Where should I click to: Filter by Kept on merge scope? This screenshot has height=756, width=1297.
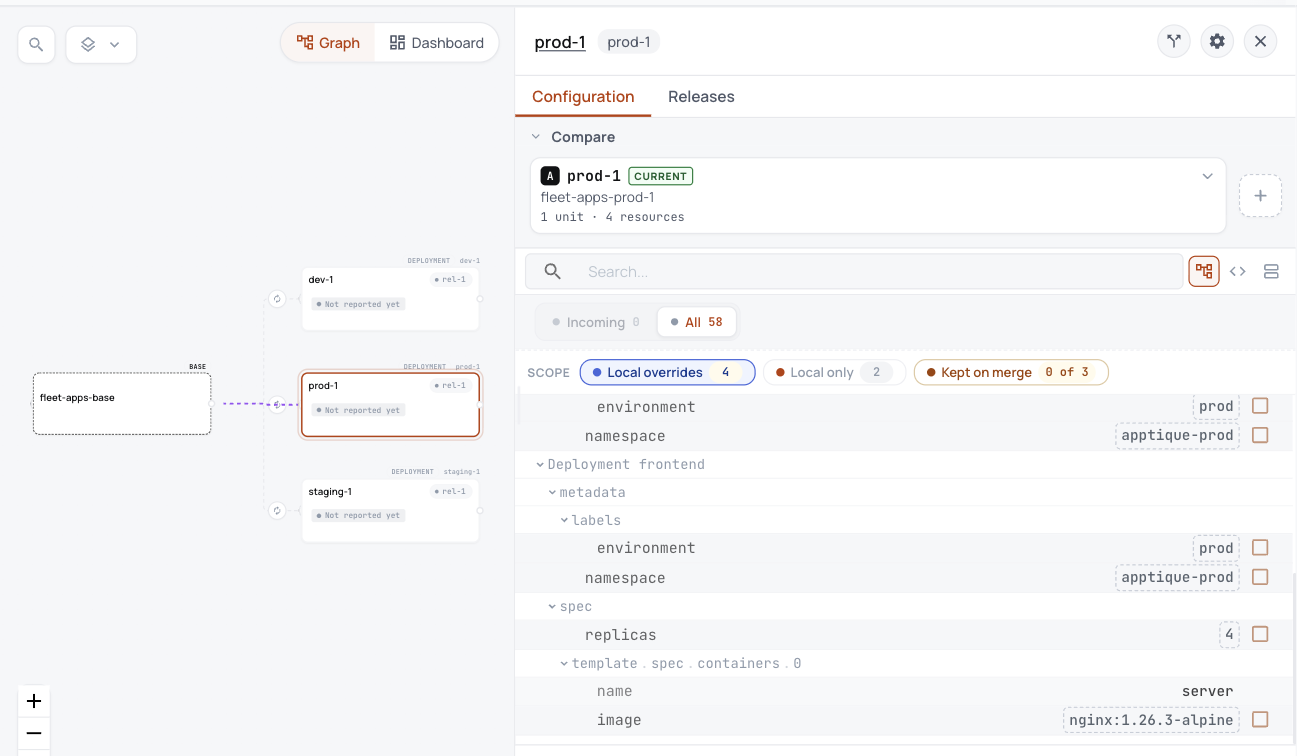pos(1011,373)
